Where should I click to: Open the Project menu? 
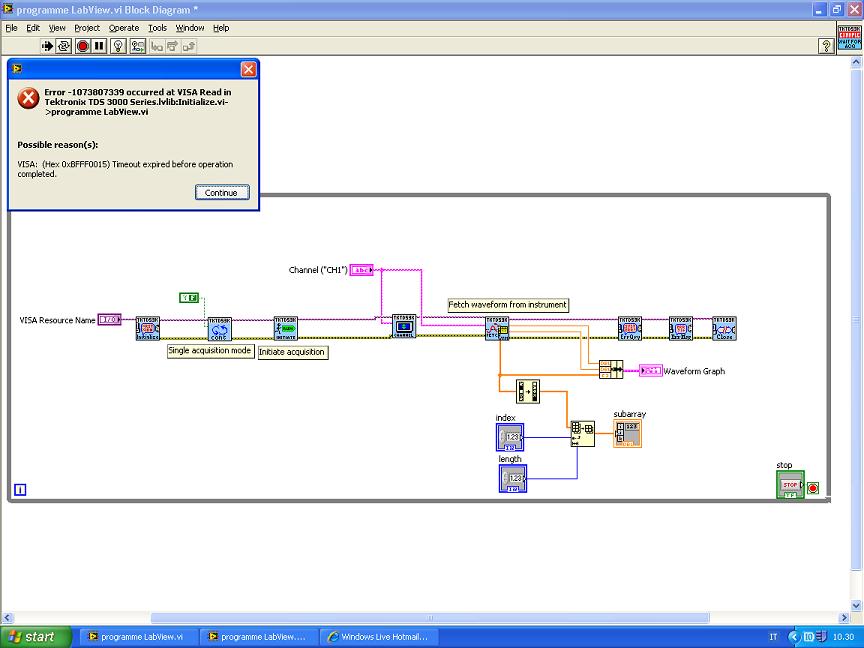87,28
